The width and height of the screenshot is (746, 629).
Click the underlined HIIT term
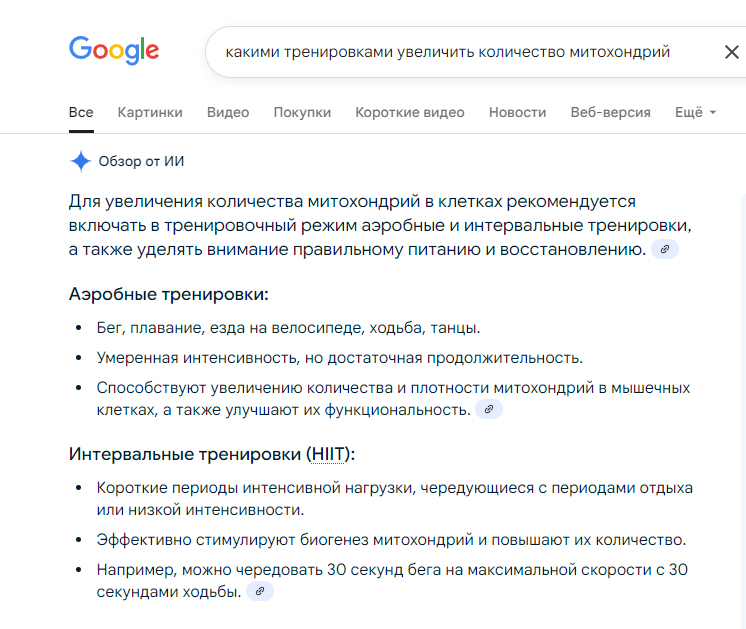(327, 454)
